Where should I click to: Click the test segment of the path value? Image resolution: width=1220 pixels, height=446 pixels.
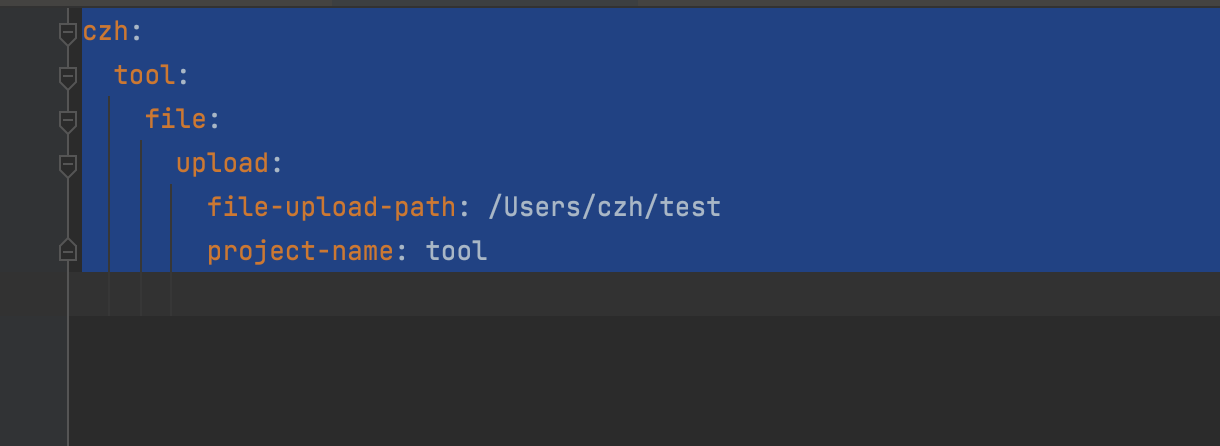point(690,207)
